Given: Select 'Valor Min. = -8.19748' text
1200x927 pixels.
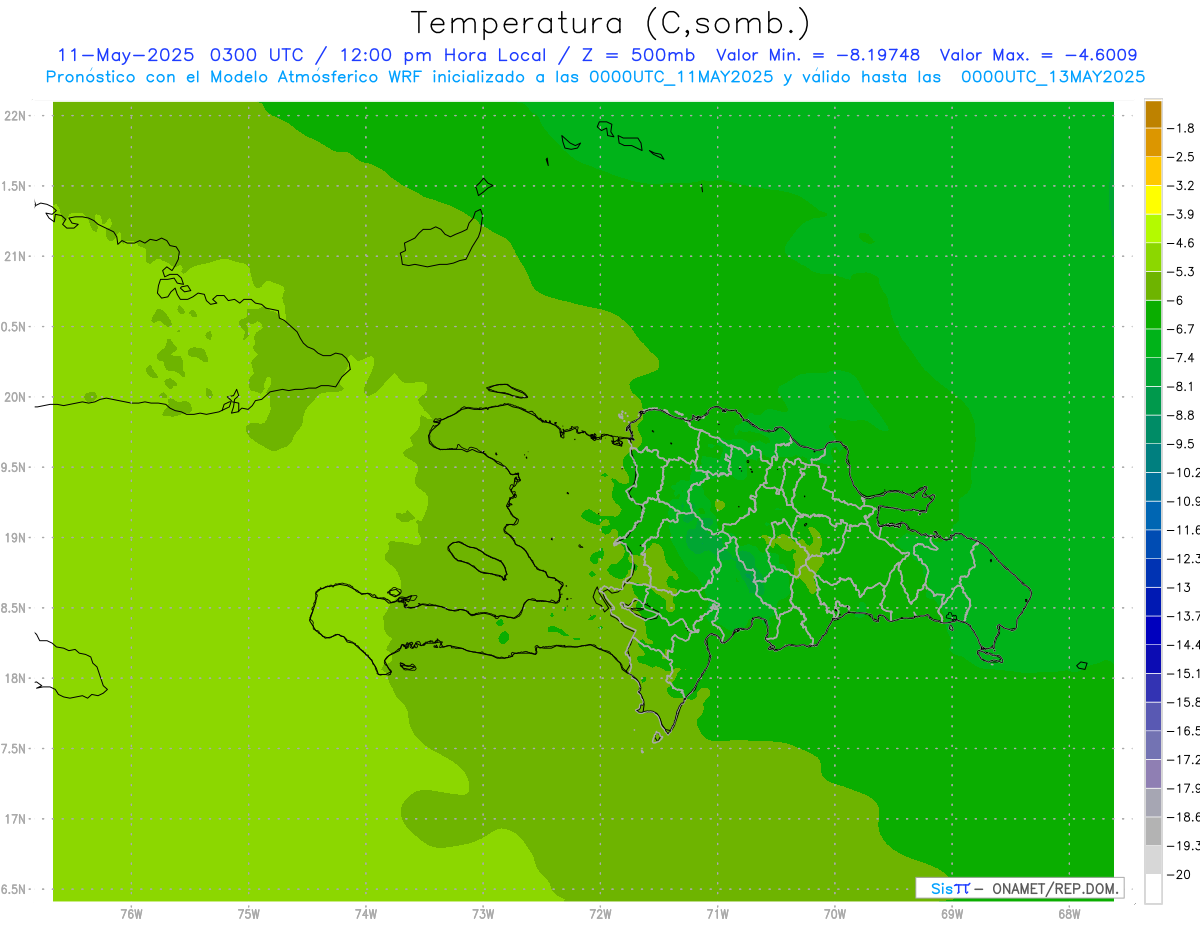Looking at the screenshot, I should (x=818, y=55).
